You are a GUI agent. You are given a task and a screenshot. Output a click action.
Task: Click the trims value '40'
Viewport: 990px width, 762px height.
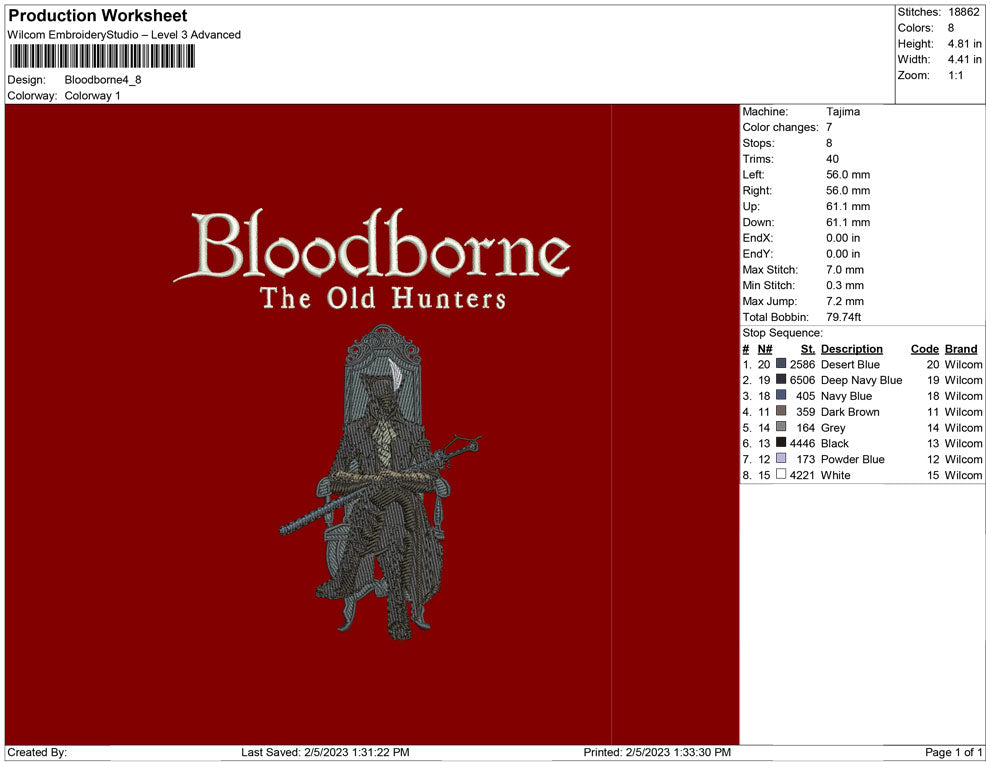click(x=833, y=159)
